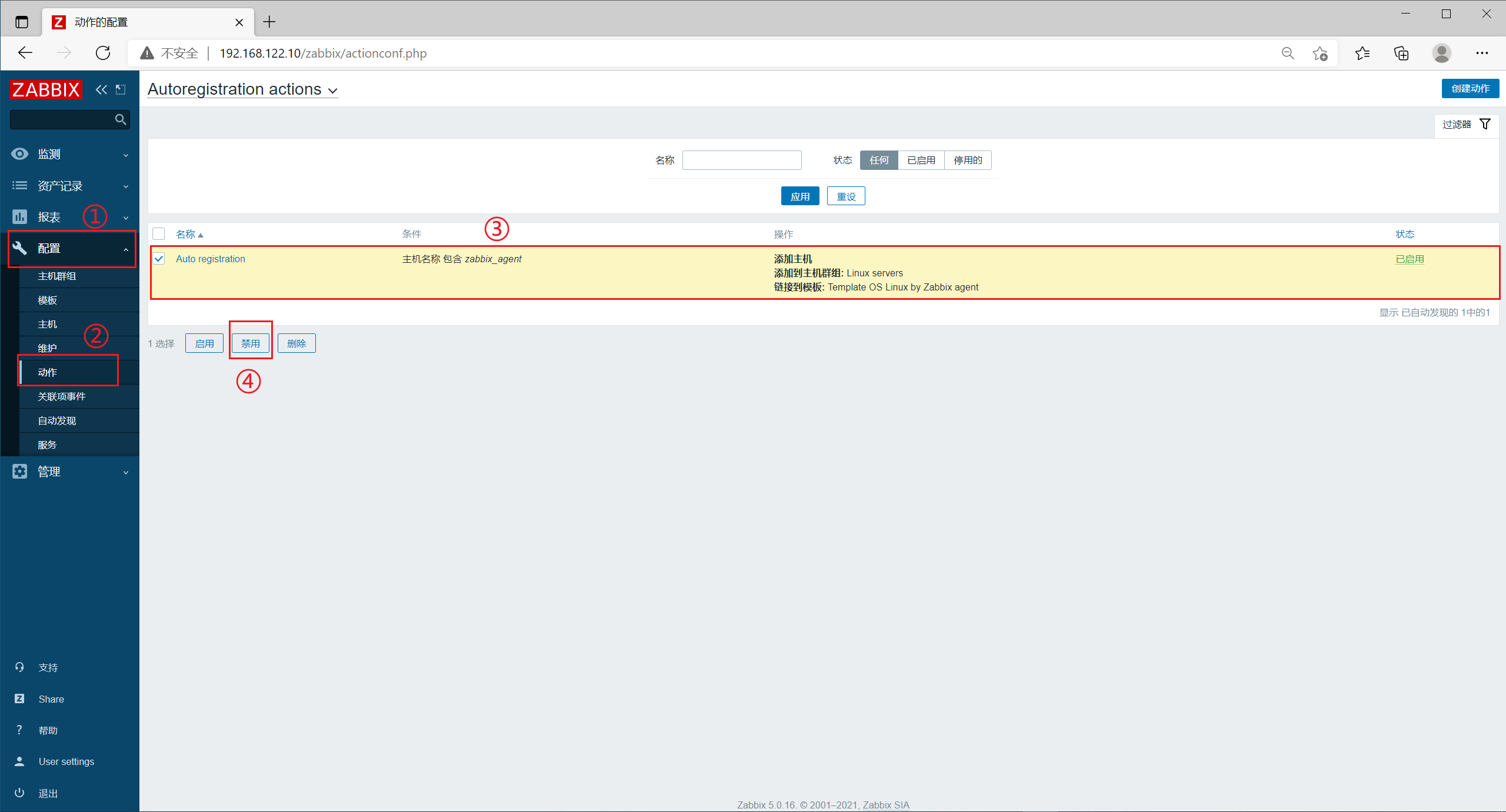Click the bar chart Reports icon

coord(19,216)
